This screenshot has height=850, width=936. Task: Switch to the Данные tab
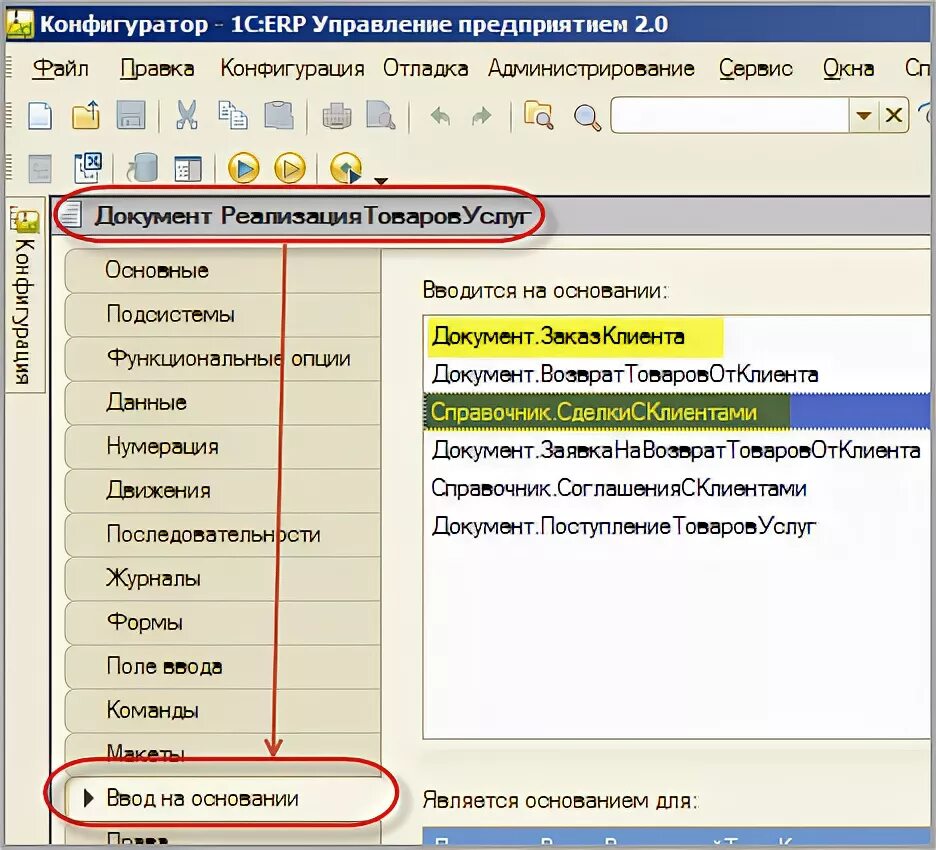[x=223, y=403]
